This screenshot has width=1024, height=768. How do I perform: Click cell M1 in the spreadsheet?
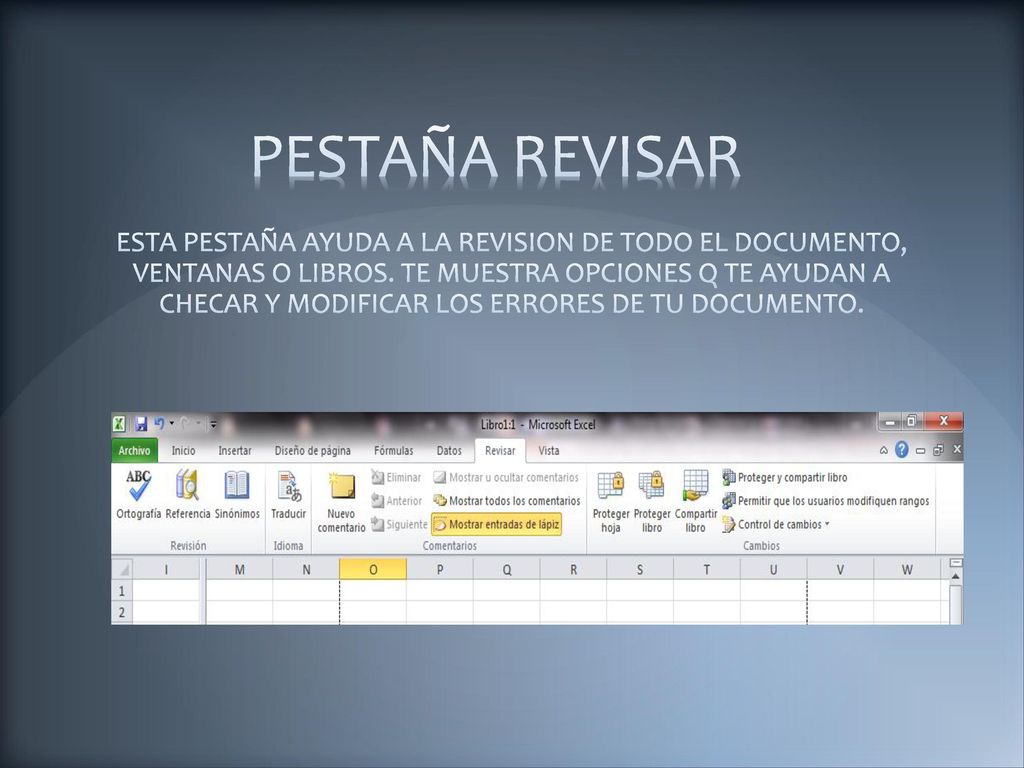[x=240, y=591]
